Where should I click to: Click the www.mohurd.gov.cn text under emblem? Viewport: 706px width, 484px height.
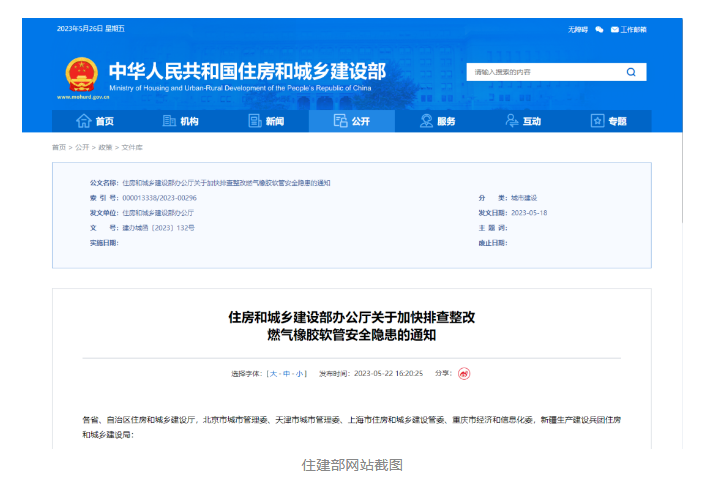pyautogui.click(x=83, y=97)
